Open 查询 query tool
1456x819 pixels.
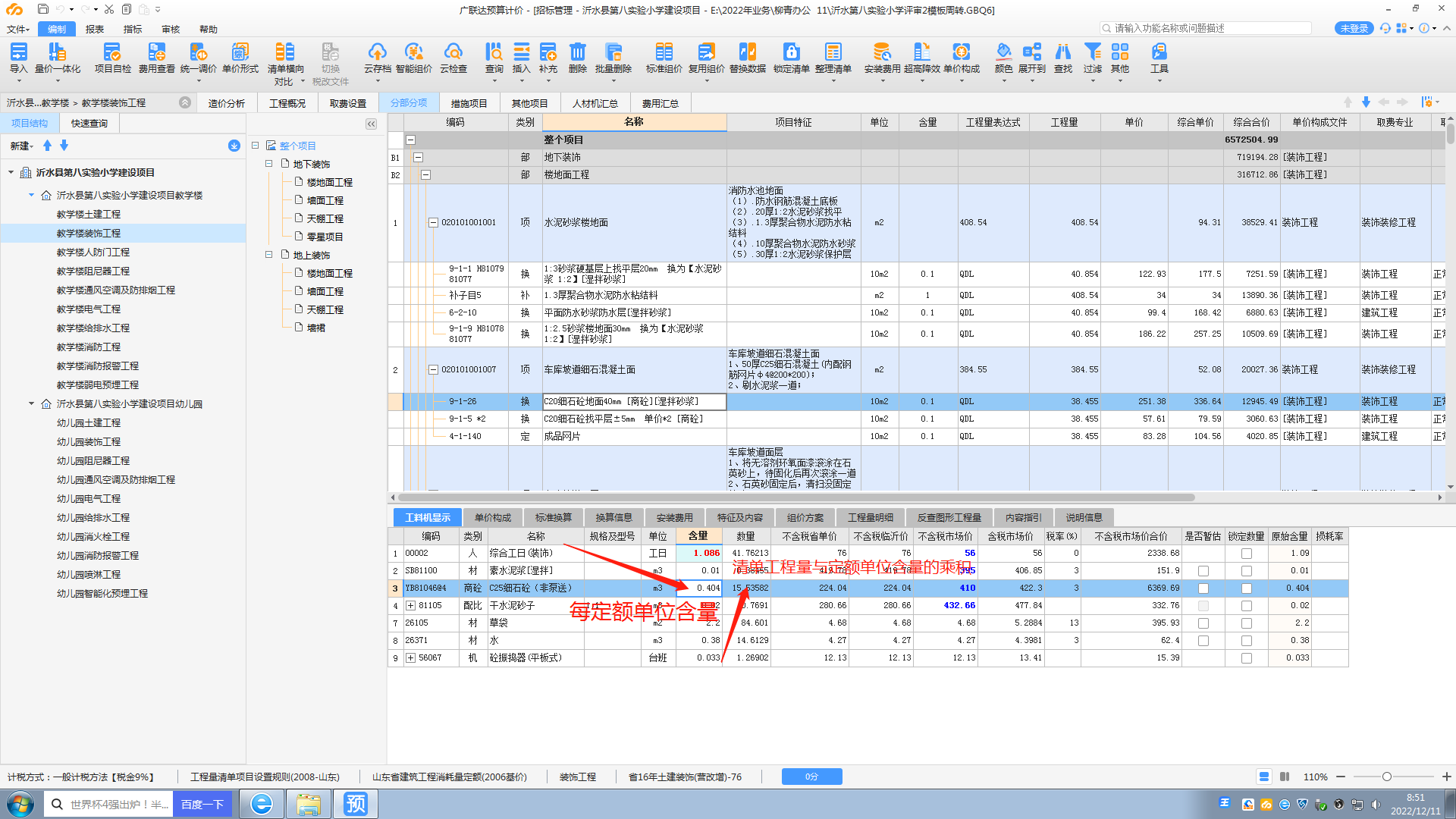point(494,58)
